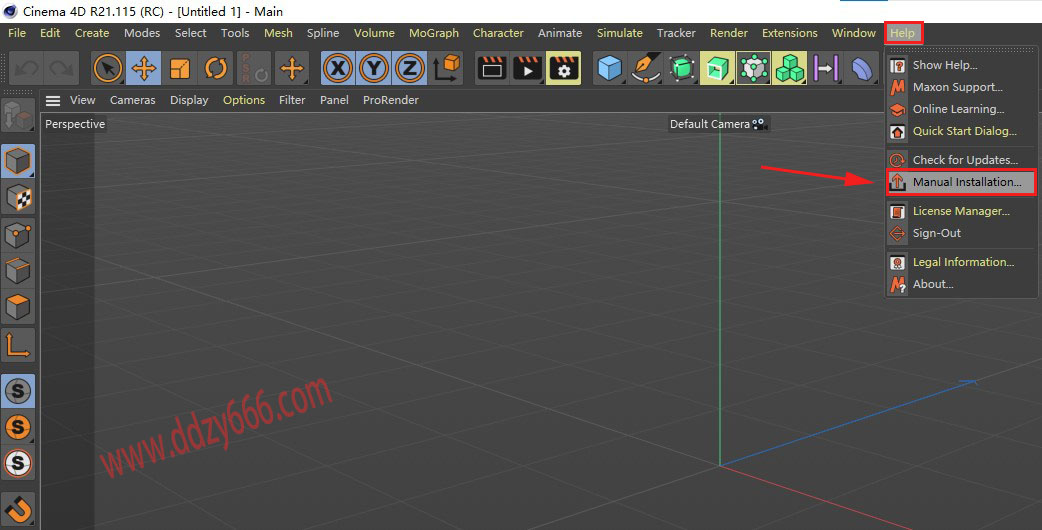Open Edit Render Settings gear icon
The image size is (1042, 530).
pyautogui.click(x=564, y=68)
